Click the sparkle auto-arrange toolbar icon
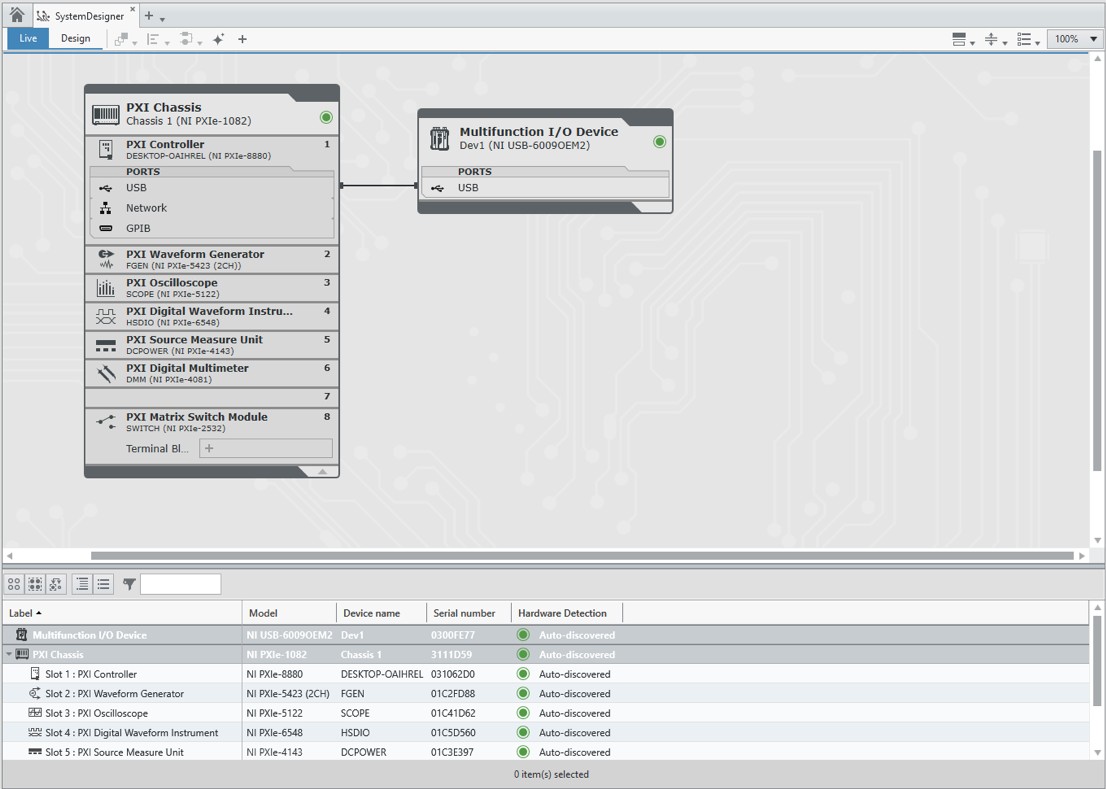1106x789 pixels. (x=219, y=39)
